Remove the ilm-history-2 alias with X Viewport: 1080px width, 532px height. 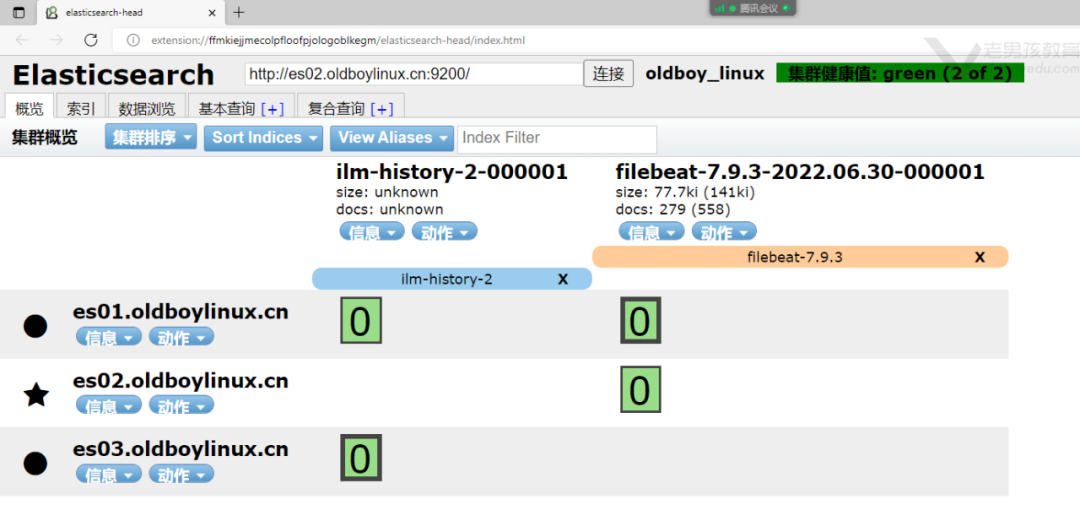563,279
